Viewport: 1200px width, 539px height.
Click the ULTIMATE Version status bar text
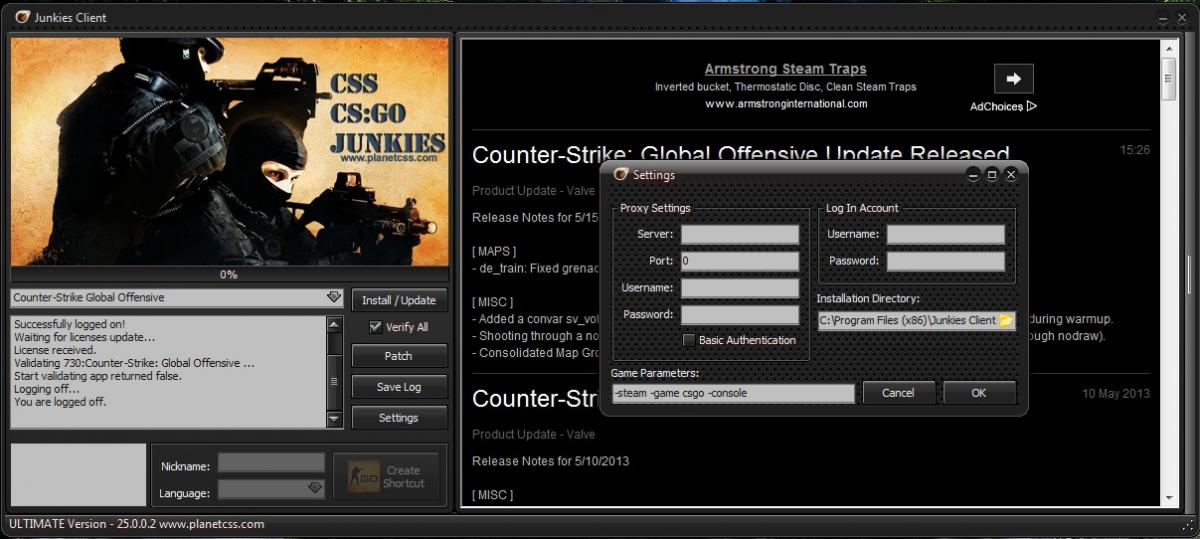(137, 524)
